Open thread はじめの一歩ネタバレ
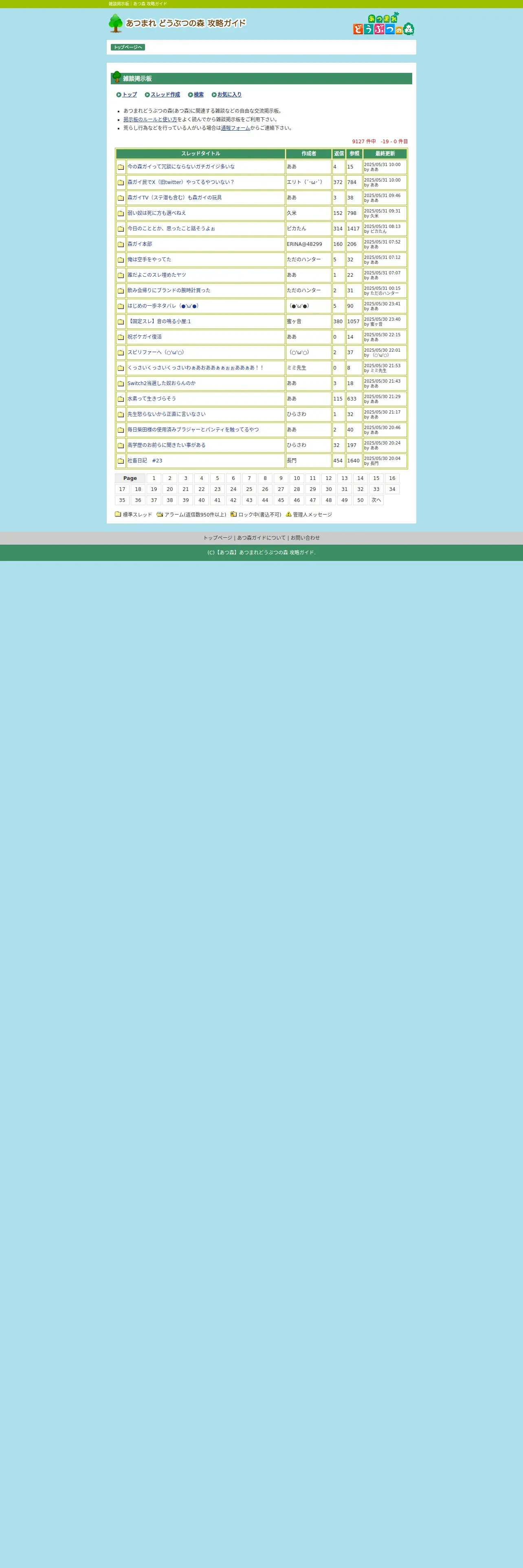The height and width of the screenshot is (1568, 523). point(163,306)
